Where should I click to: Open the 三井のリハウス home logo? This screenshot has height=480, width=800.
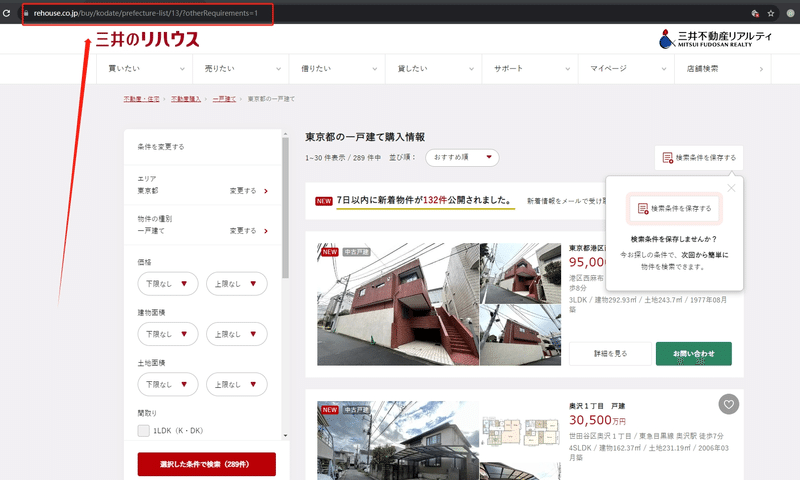pos(147,39)
